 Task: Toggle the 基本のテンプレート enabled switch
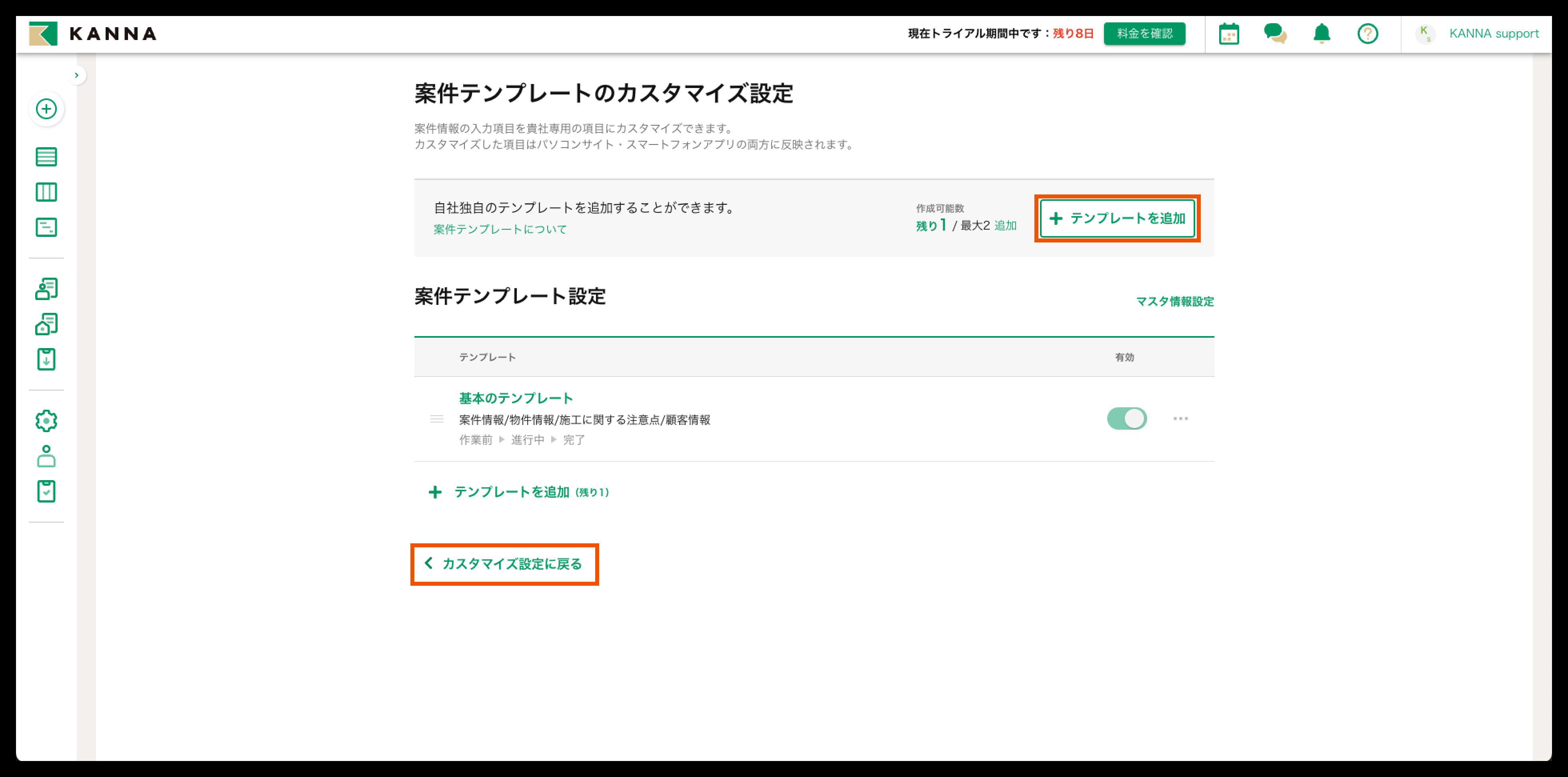[x=1127, y=419]
